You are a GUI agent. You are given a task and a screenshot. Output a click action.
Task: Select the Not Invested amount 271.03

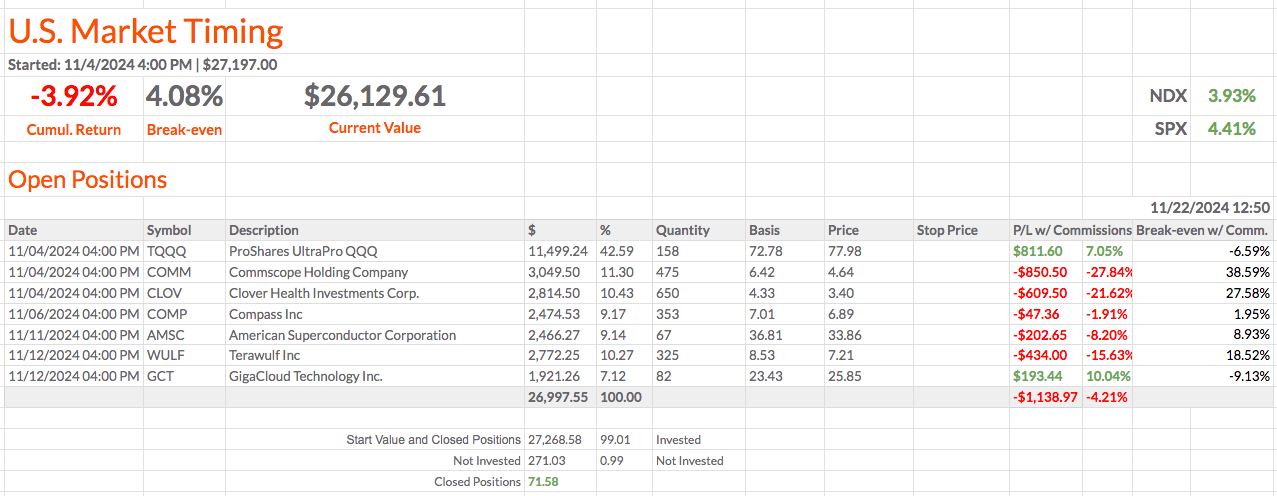tap(545, 461)
